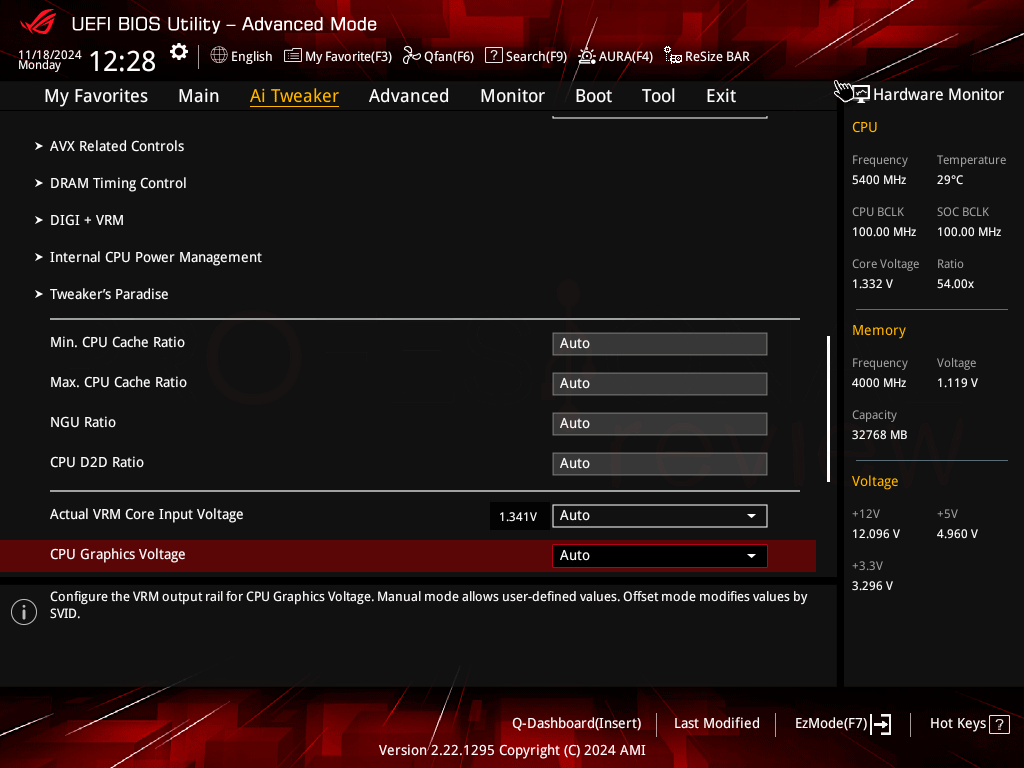Open the Advanced tab

pos(409,96)
